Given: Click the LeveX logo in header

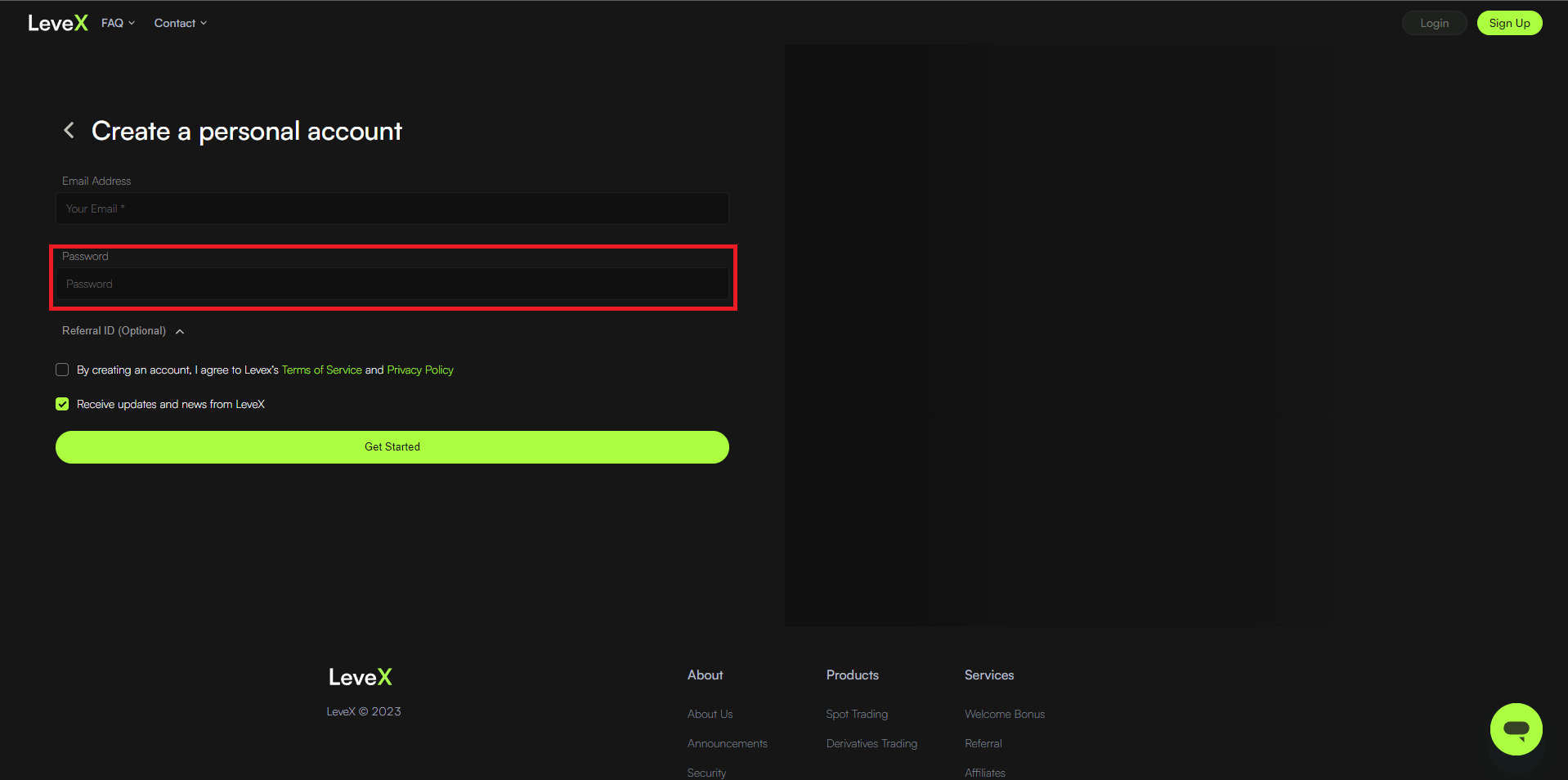Looking at the screenshot, I should coord(58,23).
